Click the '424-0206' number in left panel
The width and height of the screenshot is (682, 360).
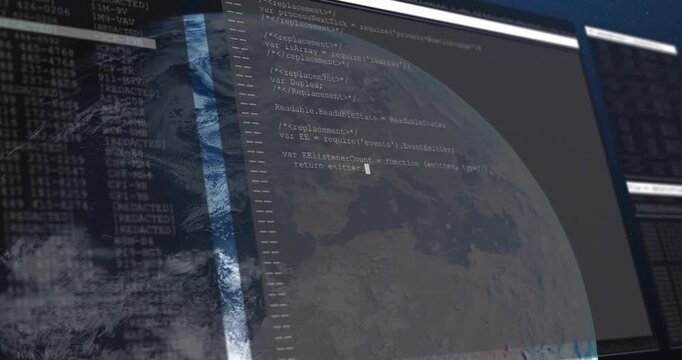click(43, 9)
